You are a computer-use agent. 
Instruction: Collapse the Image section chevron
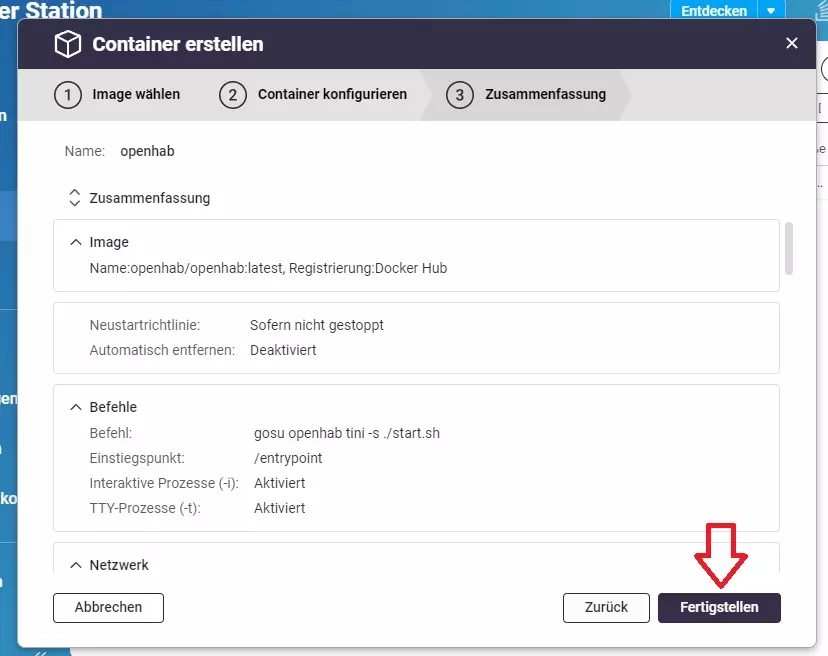tap(75, 242)
